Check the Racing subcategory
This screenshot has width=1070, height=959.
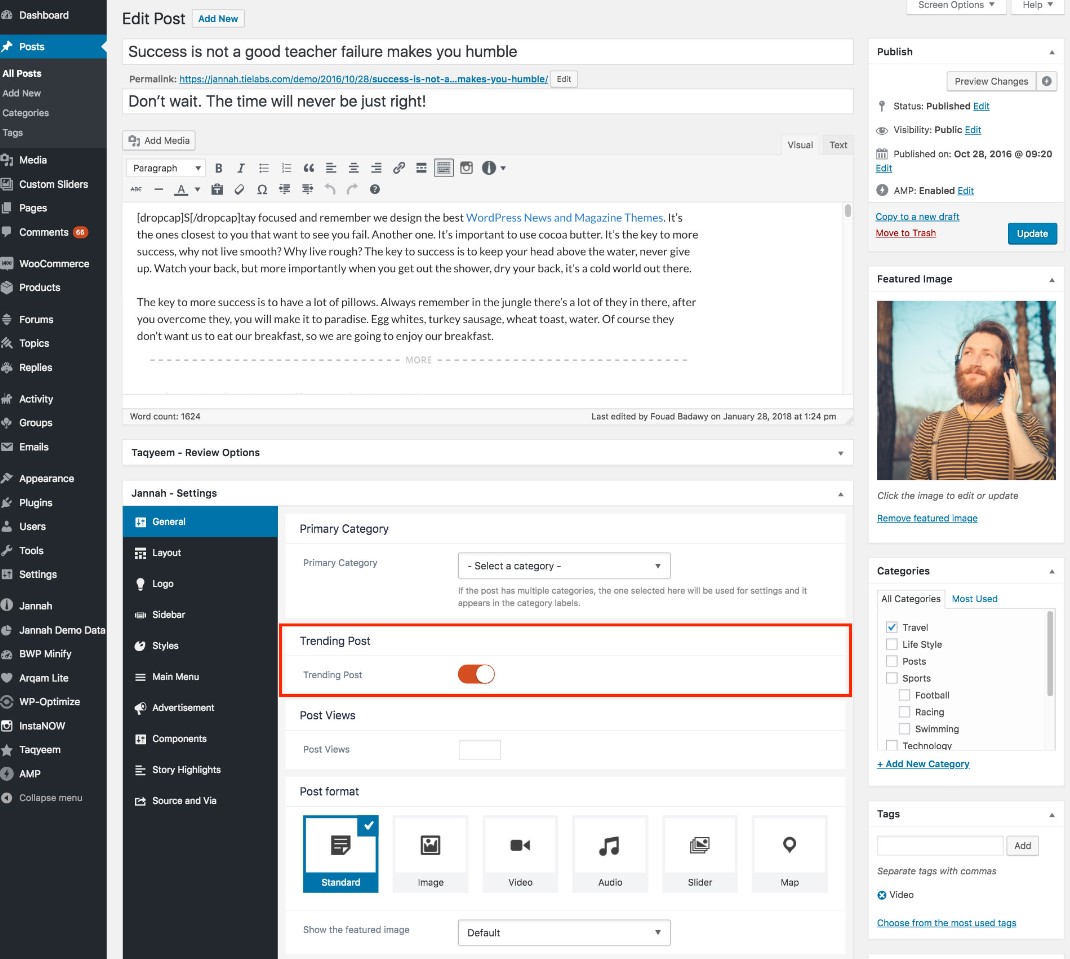click(x=904, y=712)
